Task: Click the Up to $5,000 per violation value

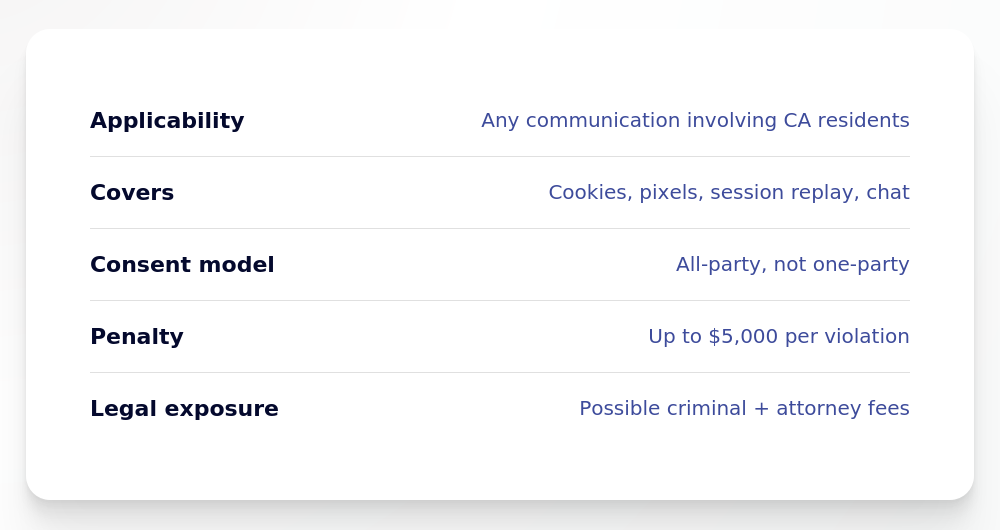Action: (779, 337)
